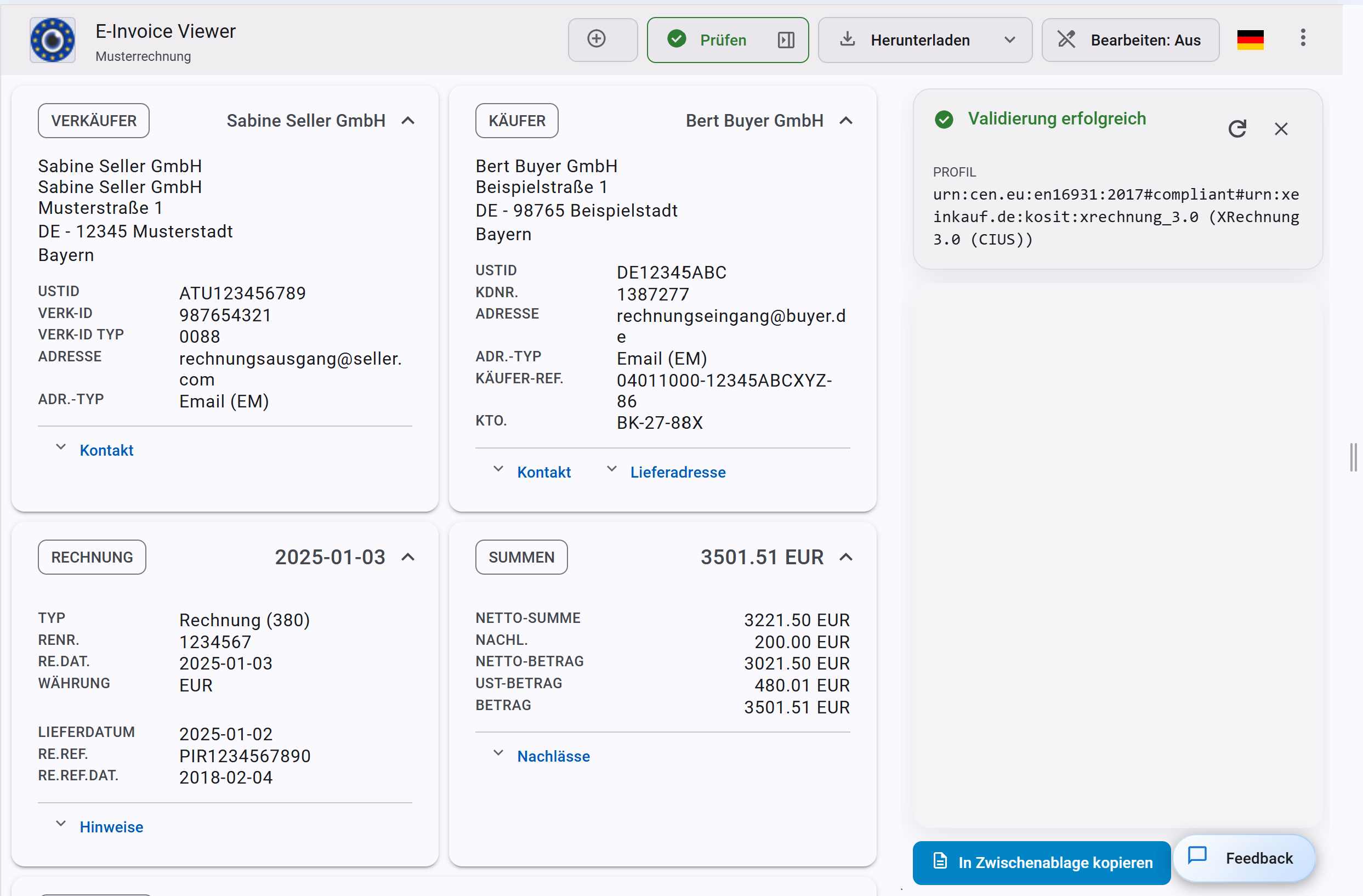Select Lieferdatum value 2025-01-02
The image size is (1363, 896).
point(226,734)
